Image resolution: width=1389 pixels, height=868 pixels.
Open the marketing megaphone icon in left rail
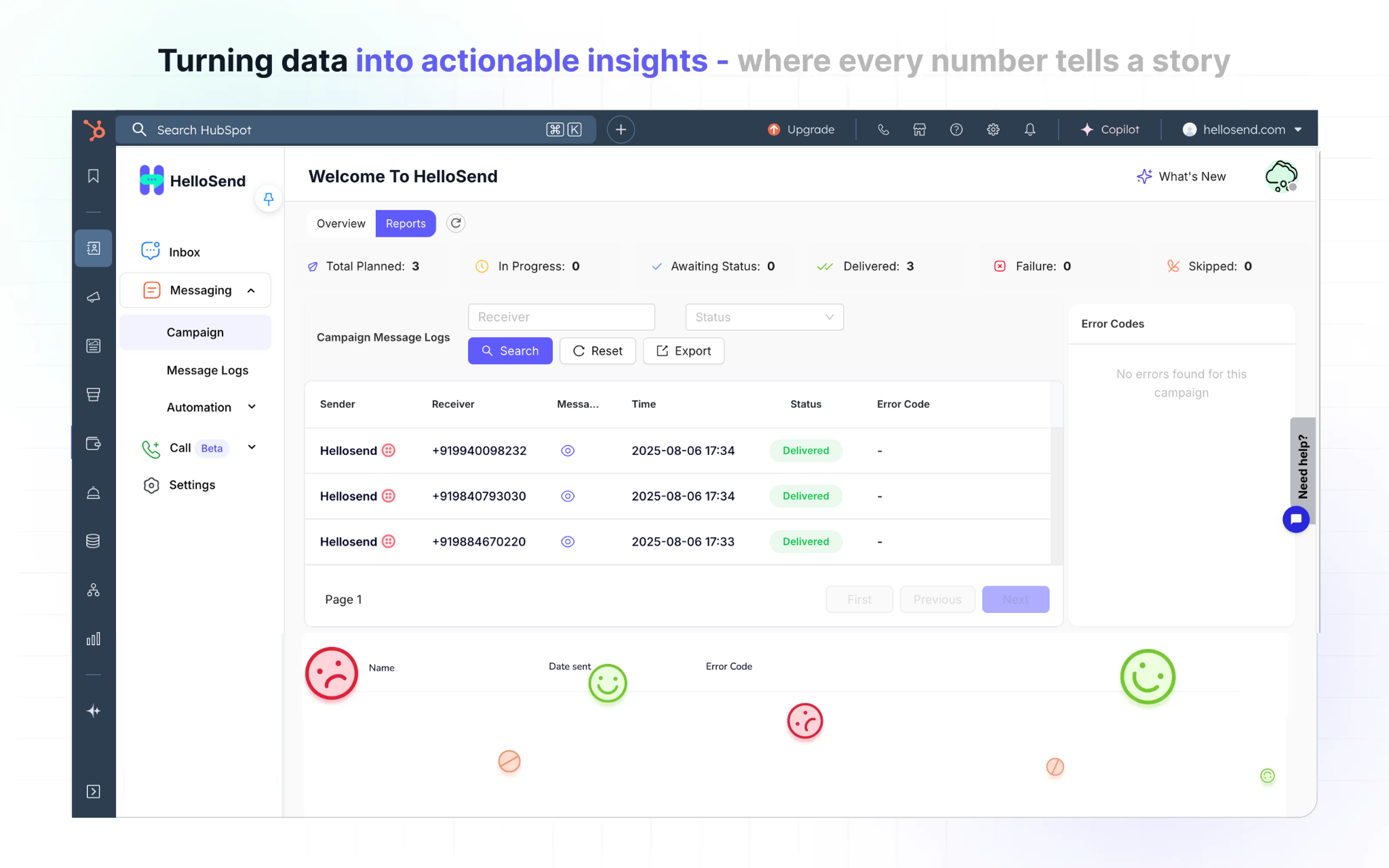click(x=94, y=297)
